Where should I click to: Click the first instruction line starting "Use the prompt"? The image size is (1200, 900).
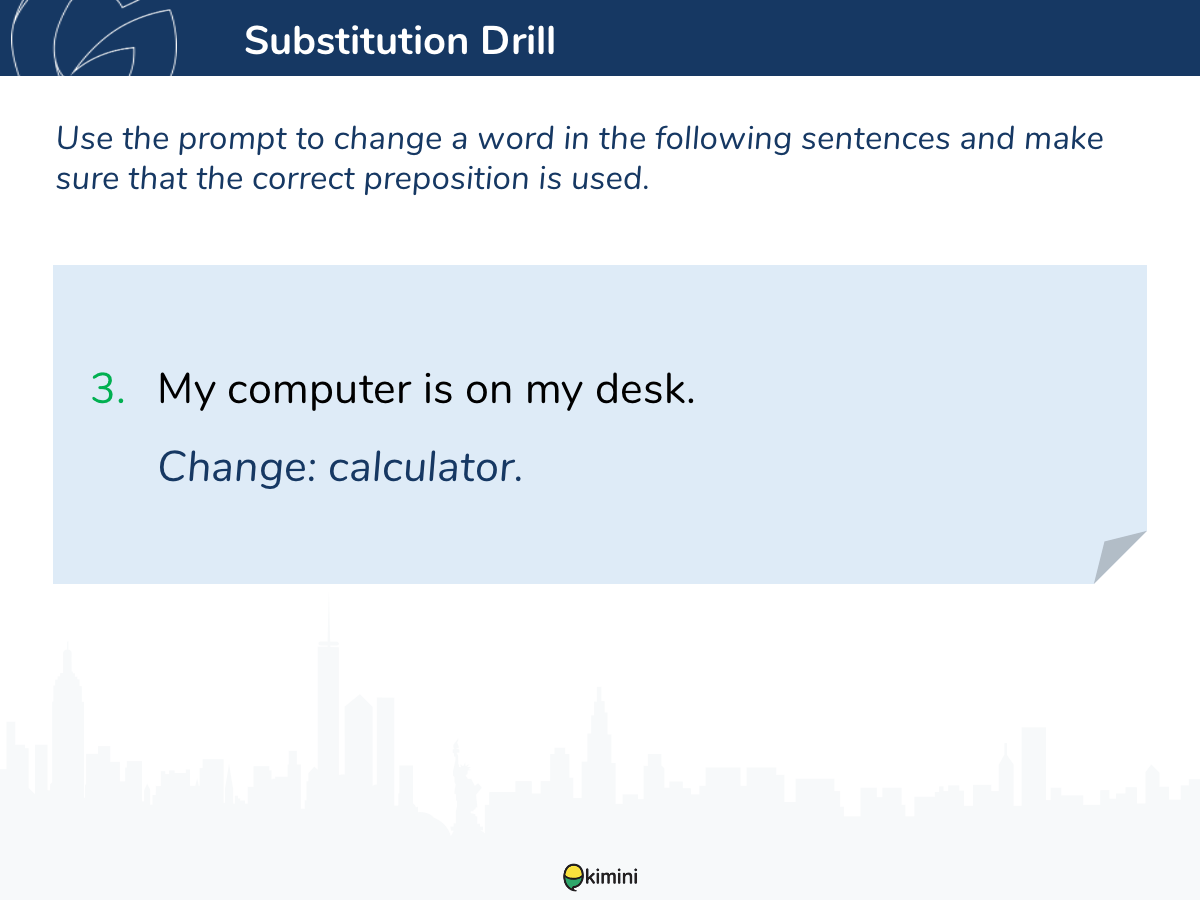(580, 138)
